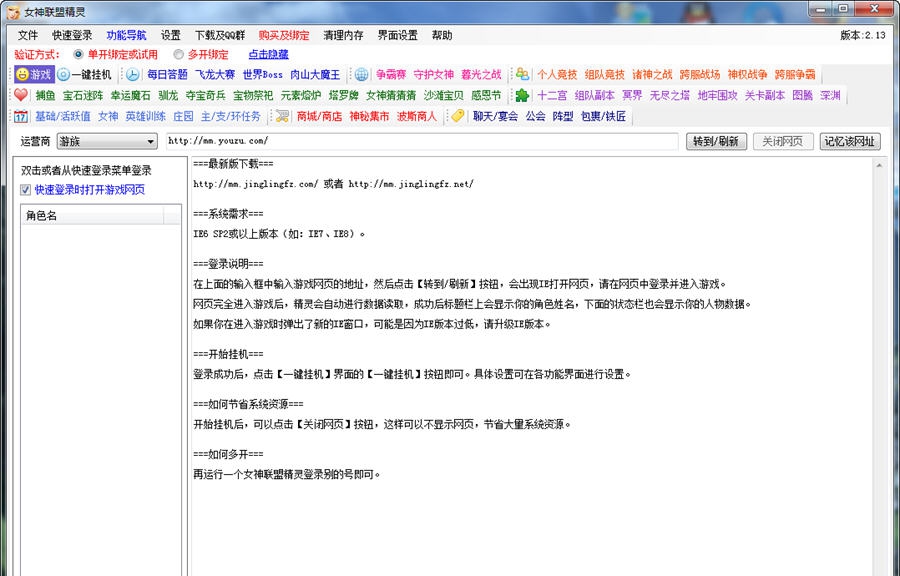The height and width of the screenshot is (576, 900).
Task: Choose 多开绑定 radio option
Action: (x=177, y=53)
